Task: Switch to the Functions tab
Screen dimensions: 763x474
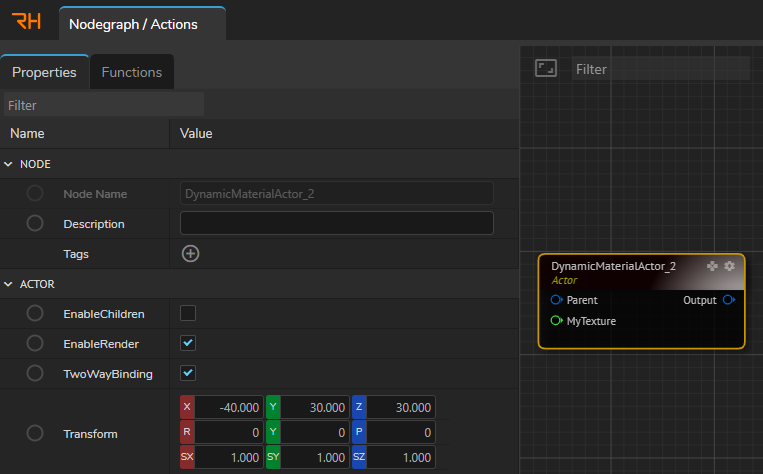Action: pyautogui.click(x=132, y=72)
